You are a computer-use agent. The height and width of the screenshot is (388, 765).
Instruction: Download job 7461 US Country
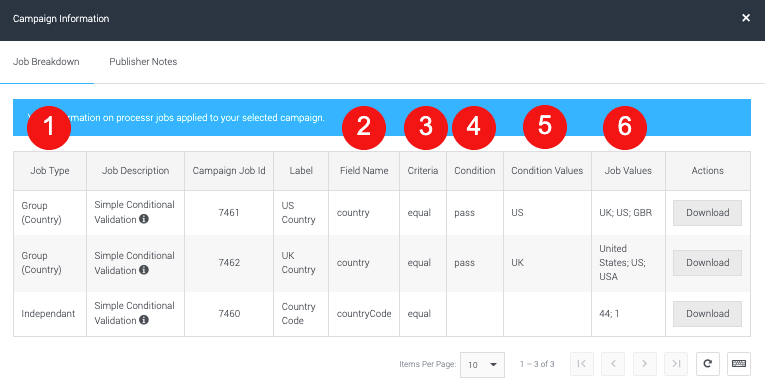[x=707, y=213]
